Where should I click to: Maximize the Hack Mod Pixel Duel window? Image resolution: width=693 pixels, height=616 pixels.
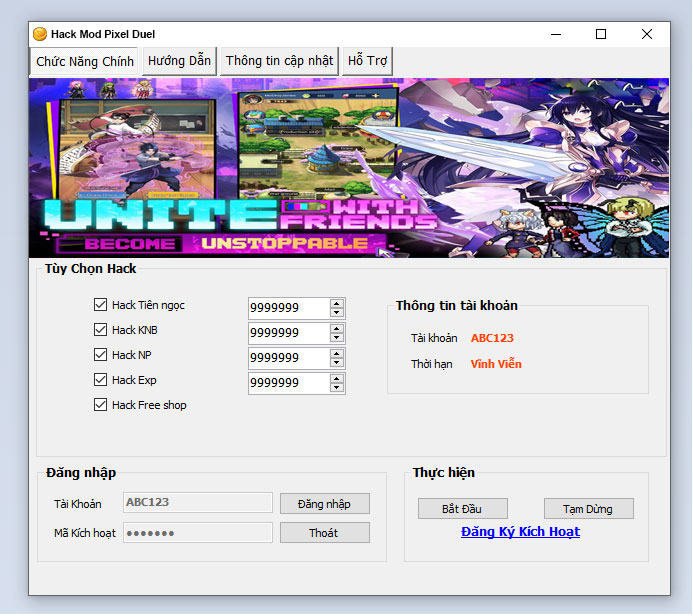[x=601, y=34]
